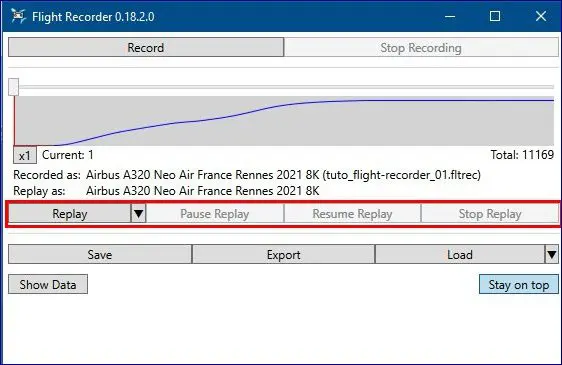Click Pause Replay
This screenshot has height=365, width=562.
click(x=215, y=214)
